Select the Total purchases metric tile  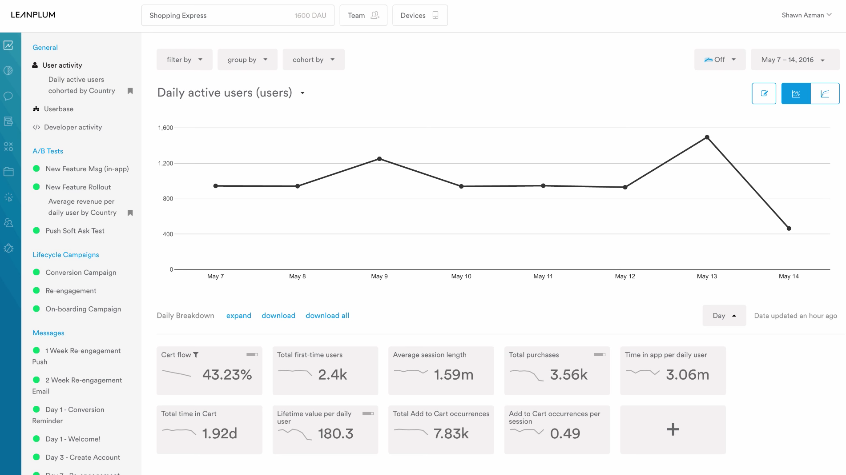click(x=556, y=369)
